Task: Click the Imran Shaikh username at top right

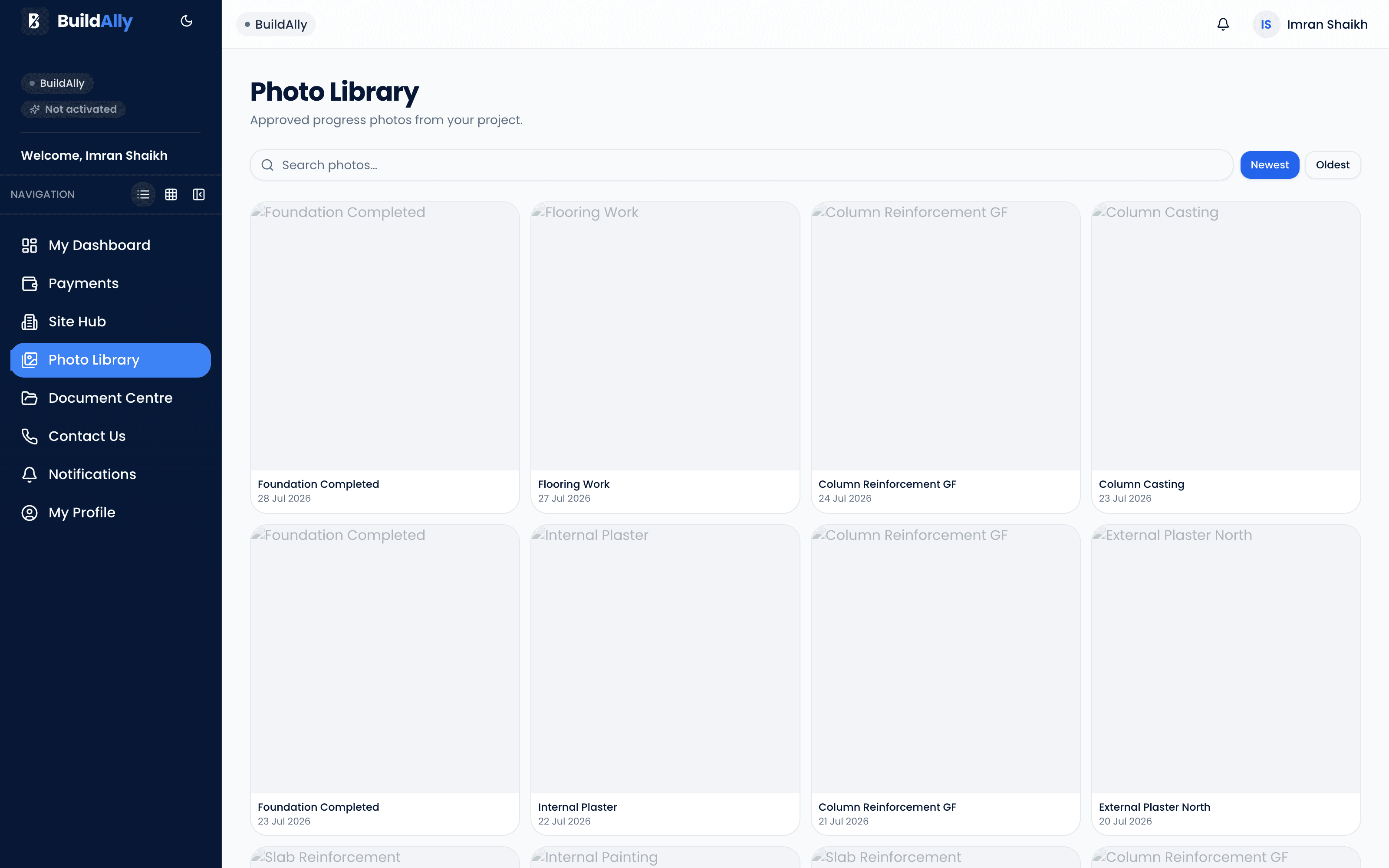Action: (1327, 24)
